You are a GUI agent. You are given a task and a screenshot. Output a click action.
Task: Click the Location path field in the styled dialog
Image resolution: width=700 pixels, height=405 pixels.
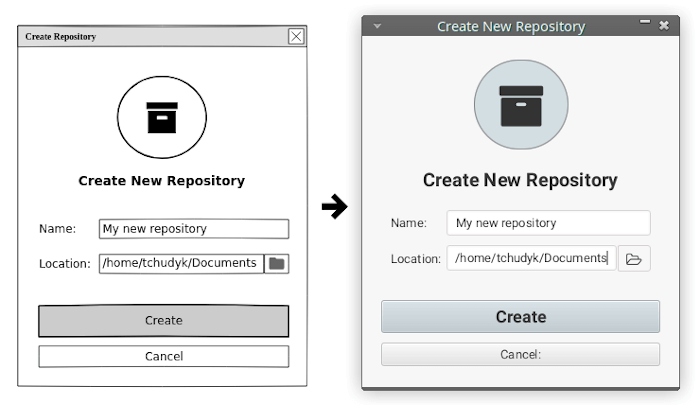point(531,258)
